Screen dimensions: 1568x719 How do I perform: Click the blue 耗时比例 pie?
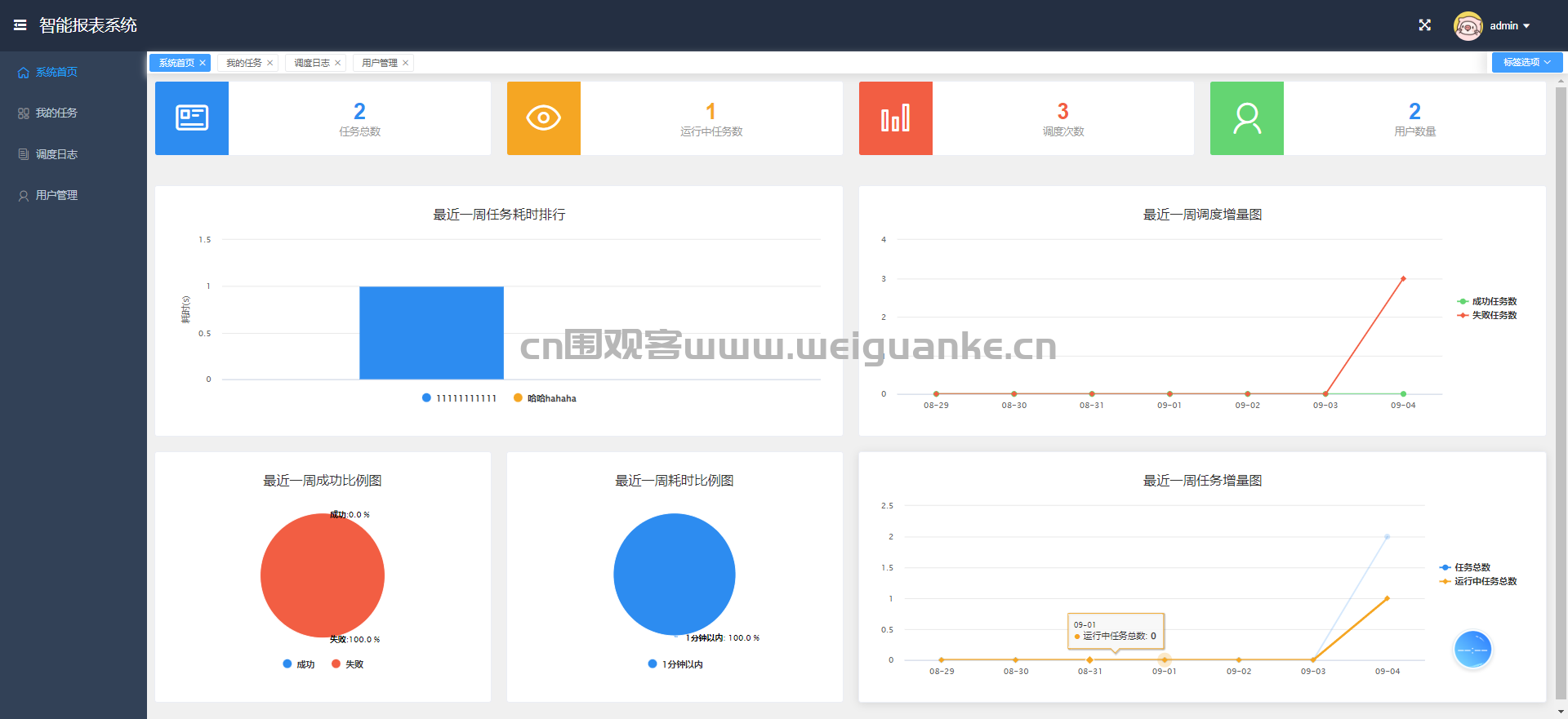675,575
